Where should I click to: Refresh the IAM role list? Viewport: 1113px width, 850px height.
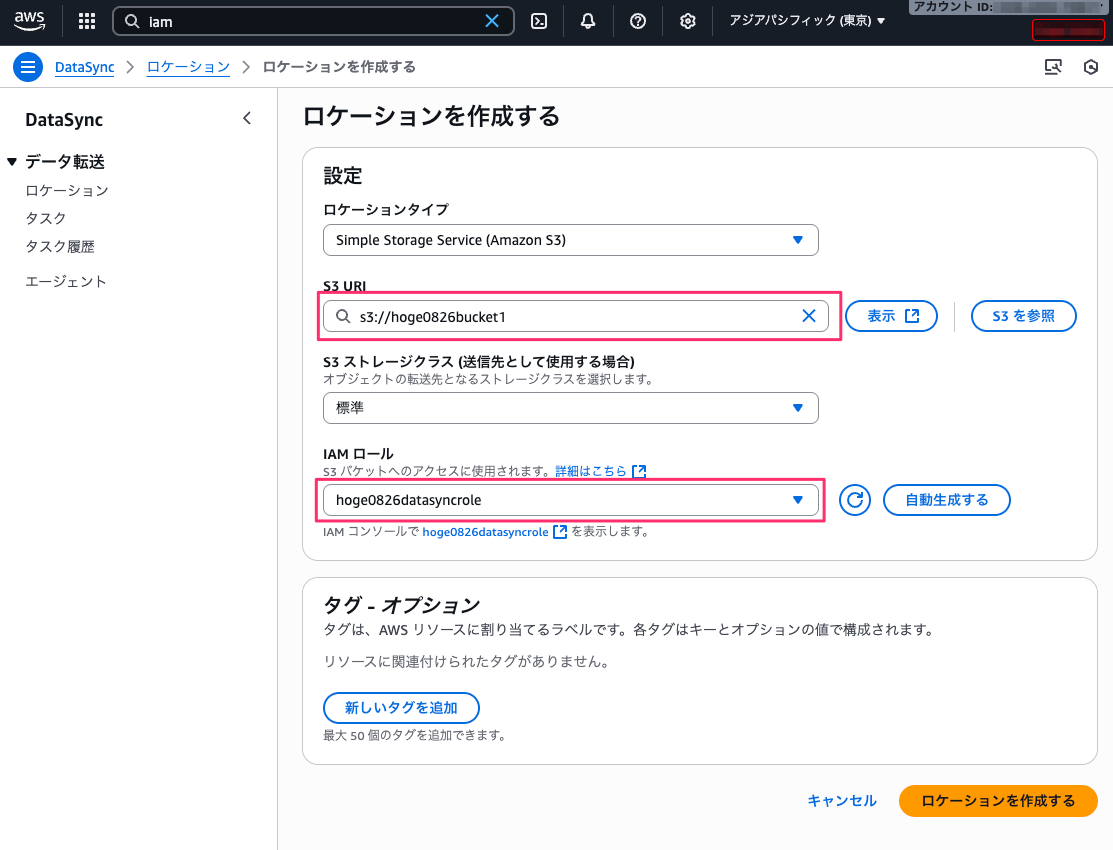coord(855,500)
